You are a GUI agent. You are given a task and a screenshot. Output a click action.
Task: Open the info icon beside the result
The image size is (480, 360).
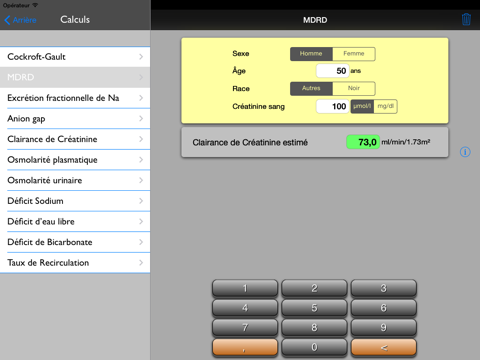pyautogui.click(x=465, y=152)
